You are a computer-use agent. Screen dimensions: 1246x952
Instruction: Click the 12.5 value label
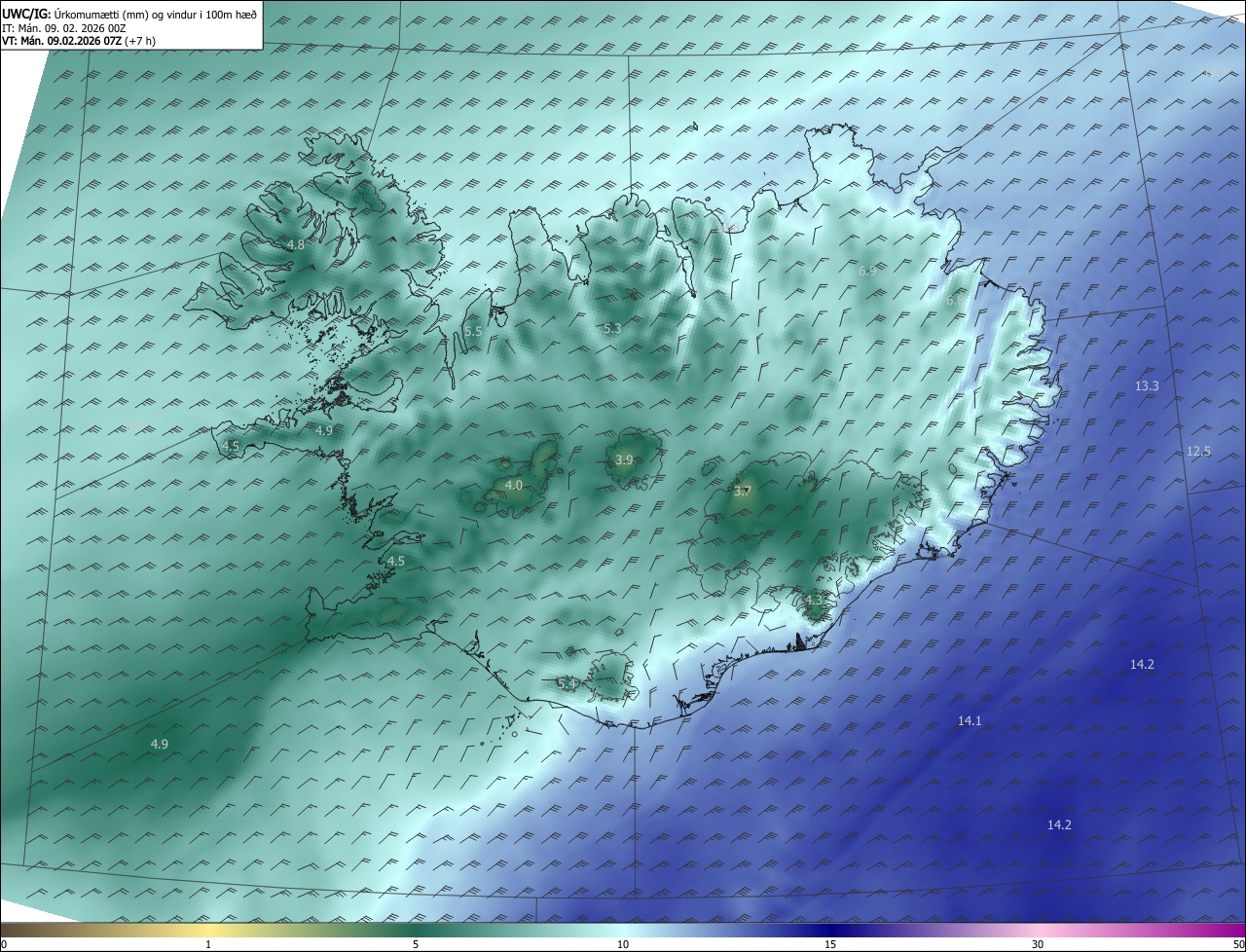(1199, 452)
